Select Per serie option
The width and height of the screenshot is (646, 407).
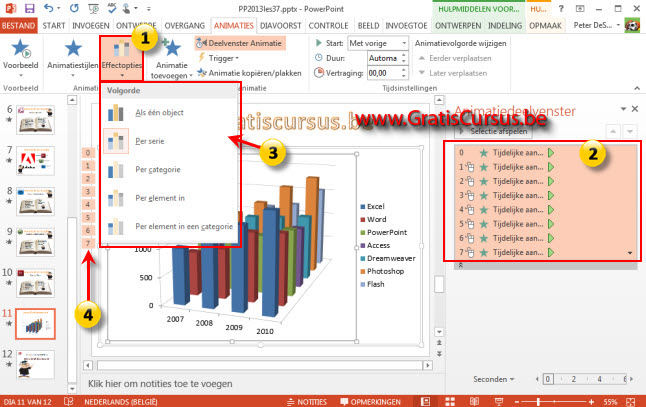tap(170, 141)
